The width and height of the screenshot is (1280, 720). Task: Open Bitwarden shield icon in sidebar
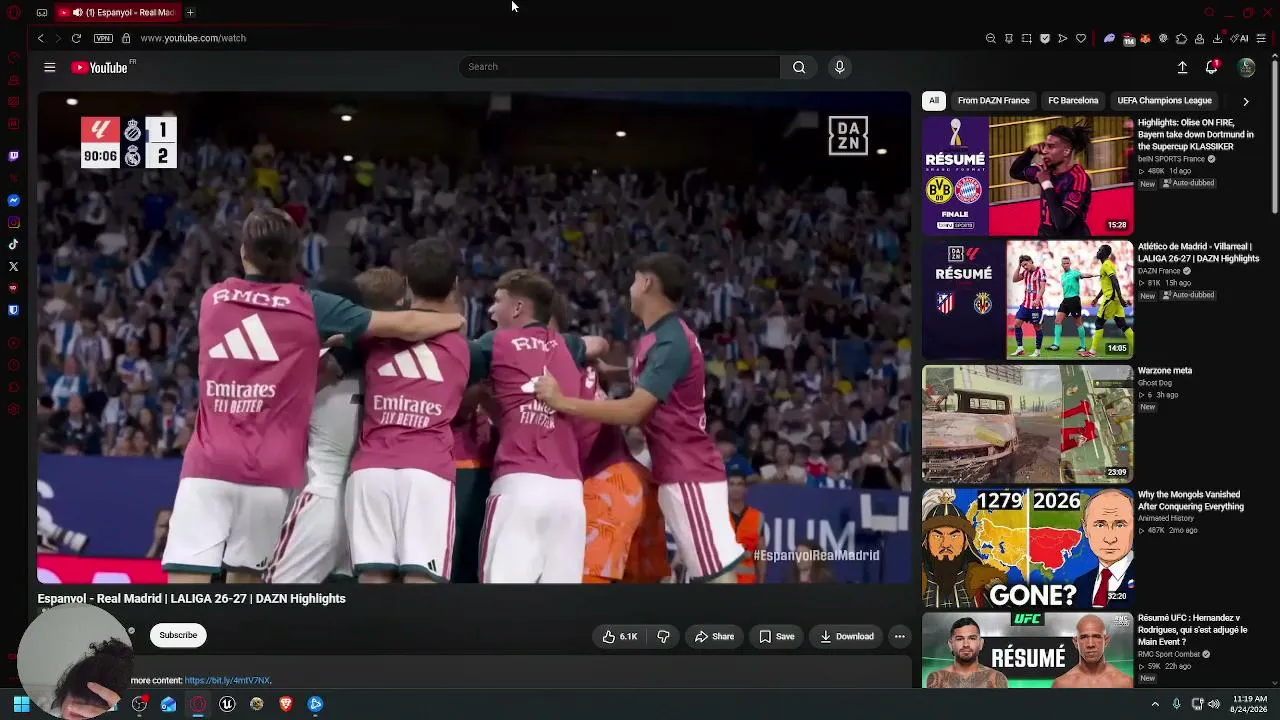[x=13, y=310]
